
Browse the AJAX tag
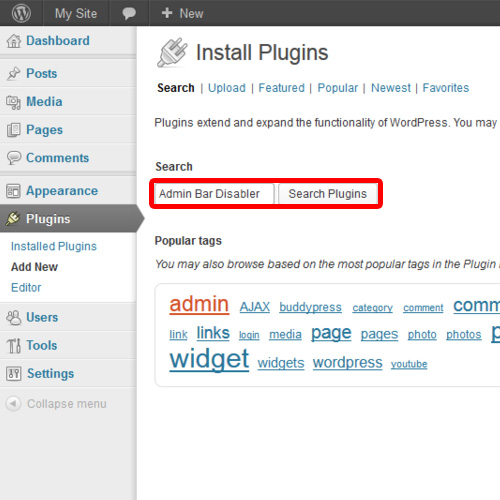tap(255, 307)
